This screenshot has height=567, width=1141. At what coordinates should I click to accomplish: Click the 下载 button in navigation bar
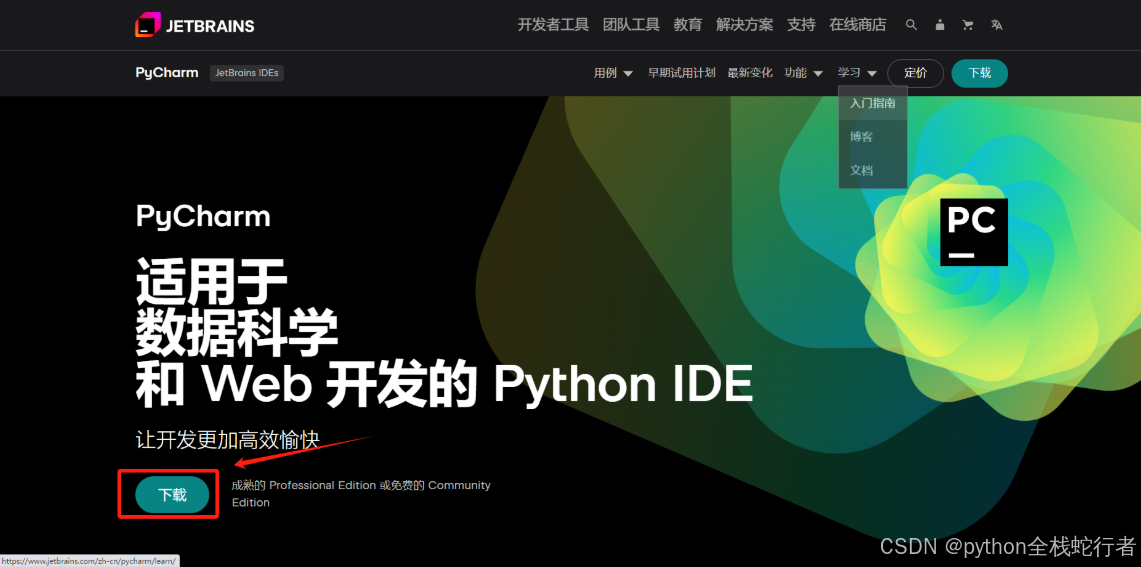coord(979,73)
